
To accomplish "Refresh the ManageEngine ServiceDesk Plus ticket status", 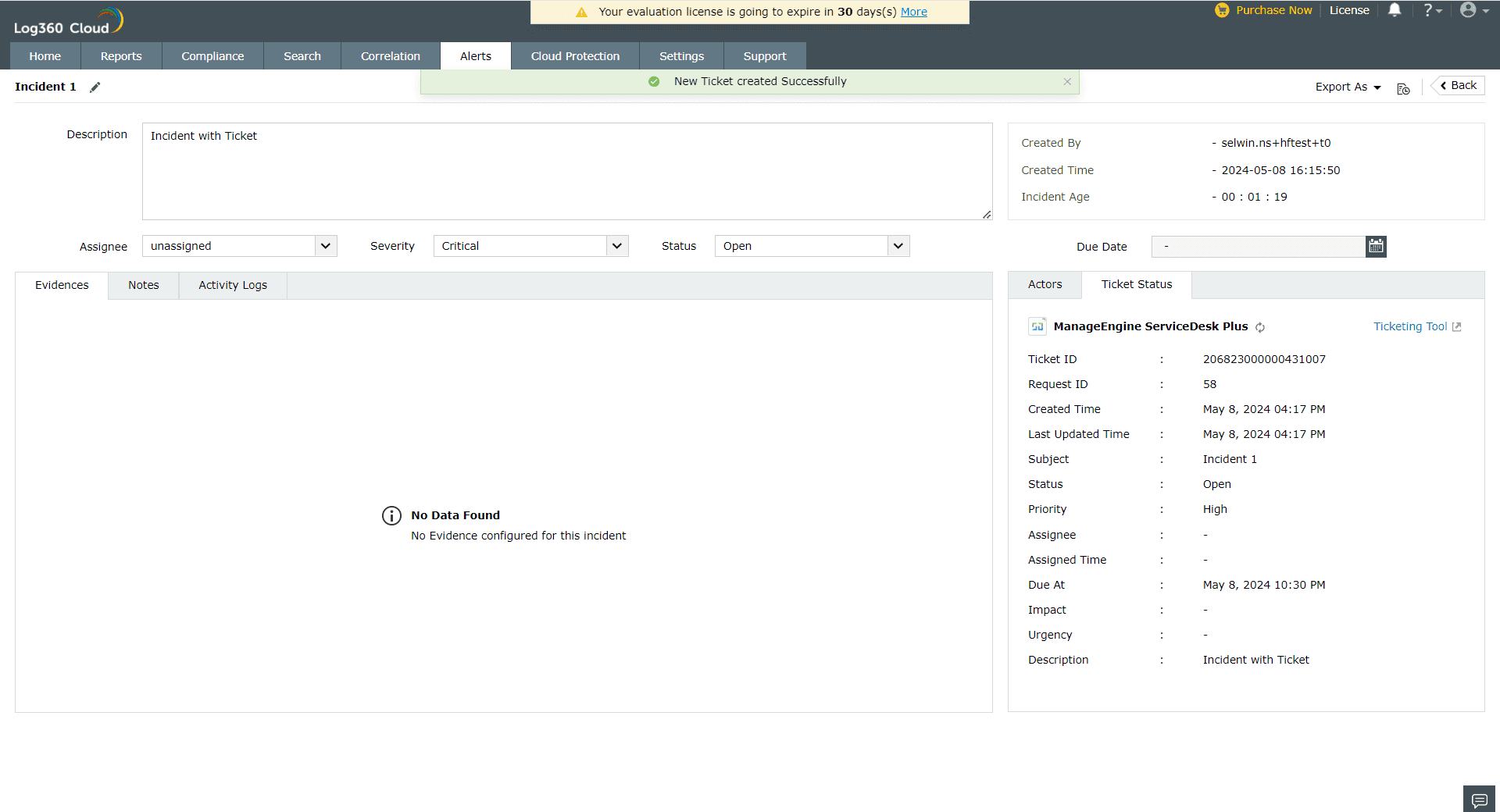I will 1260,328.
